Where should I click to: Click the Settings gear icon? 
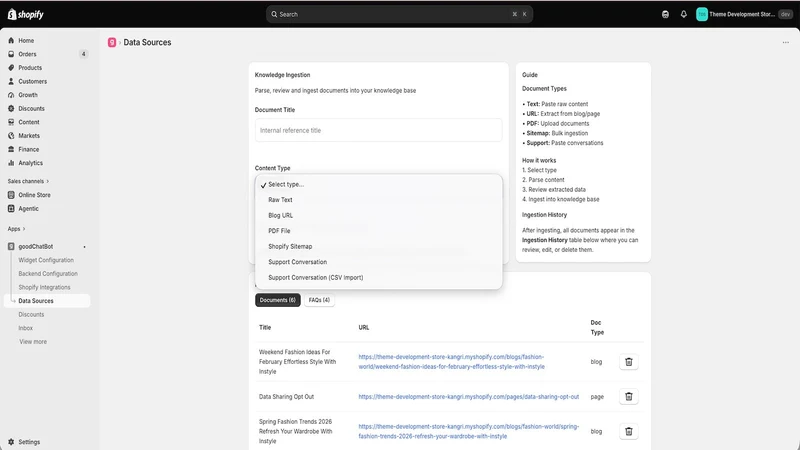click(x=11, y=442)
